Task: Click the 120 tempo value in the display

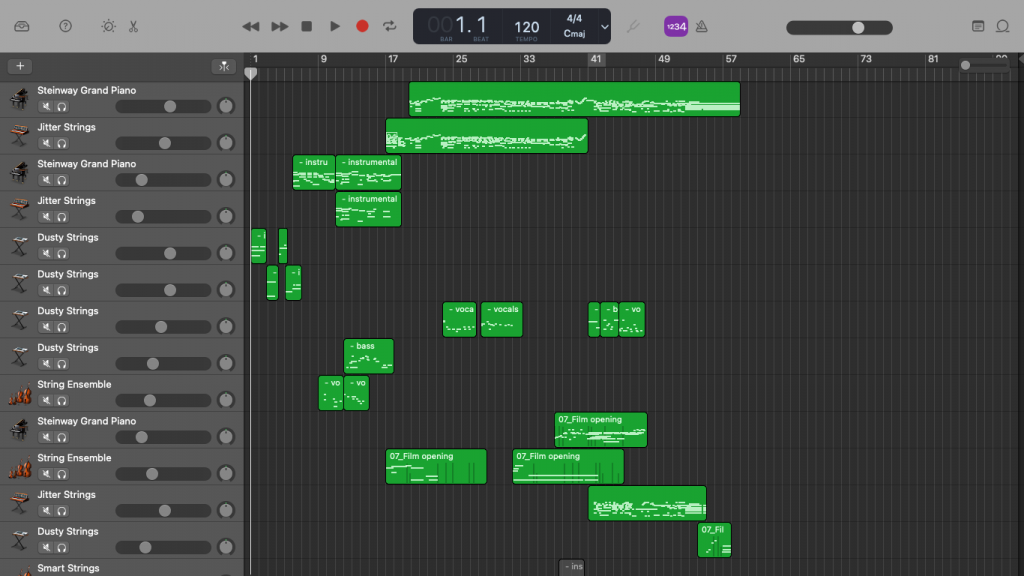Action: coord(527,27)
